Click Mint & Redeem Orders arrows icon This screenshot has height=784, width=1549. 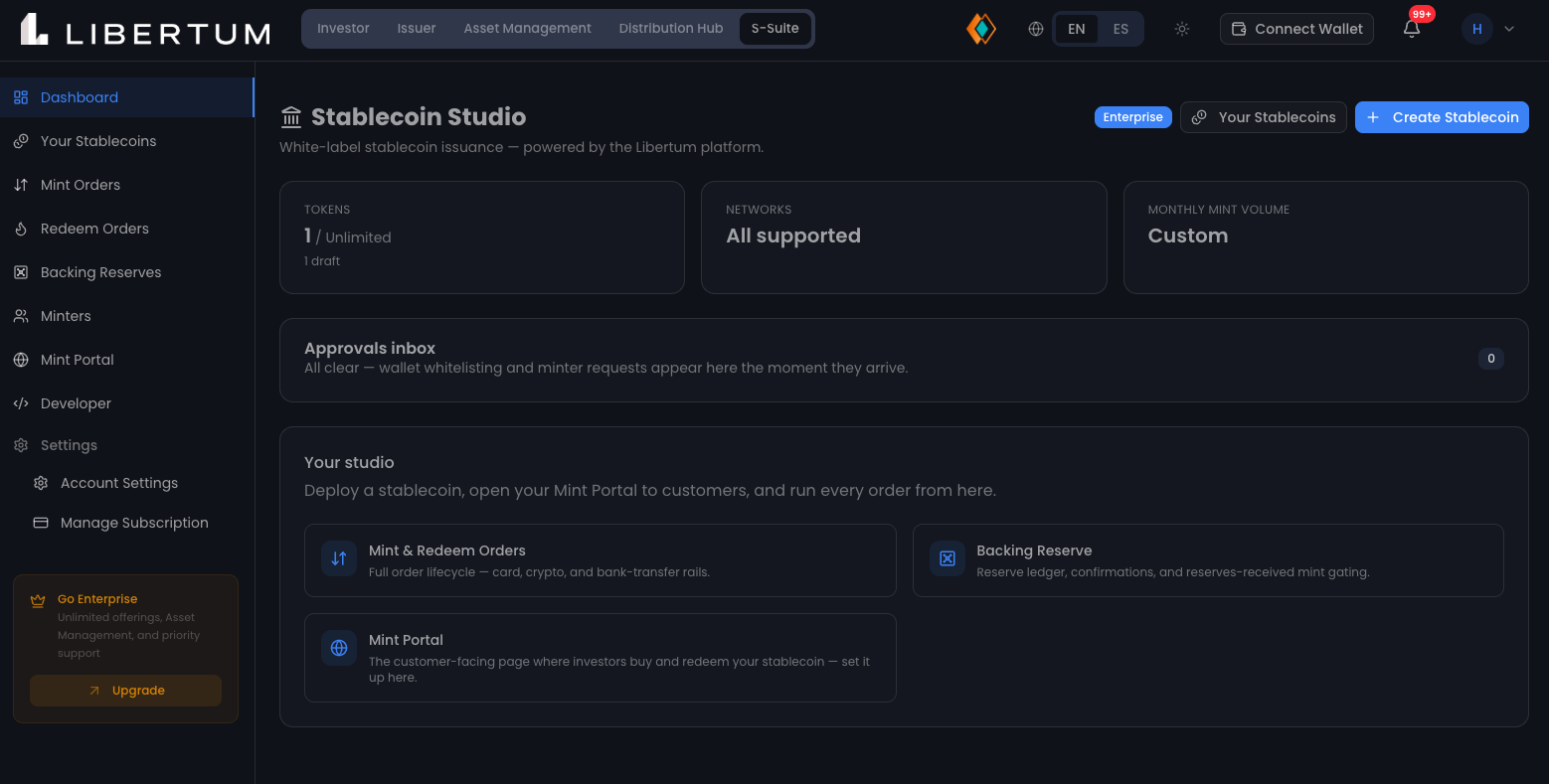pyautogui.click(x=339, y=558)
